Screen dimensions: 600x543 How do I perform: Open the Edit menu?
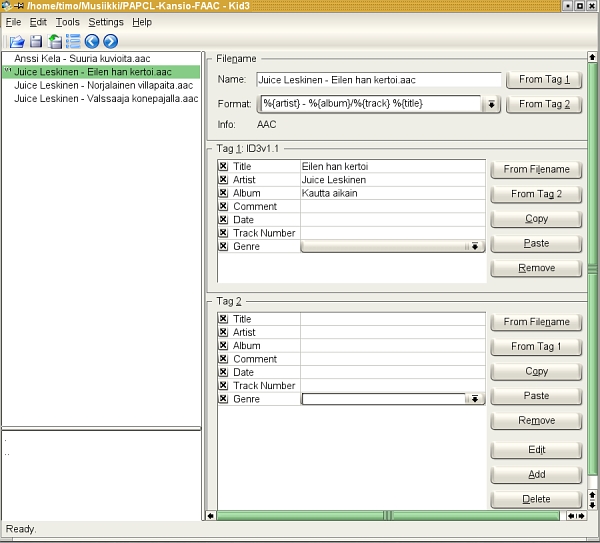[x=38, y=22]
